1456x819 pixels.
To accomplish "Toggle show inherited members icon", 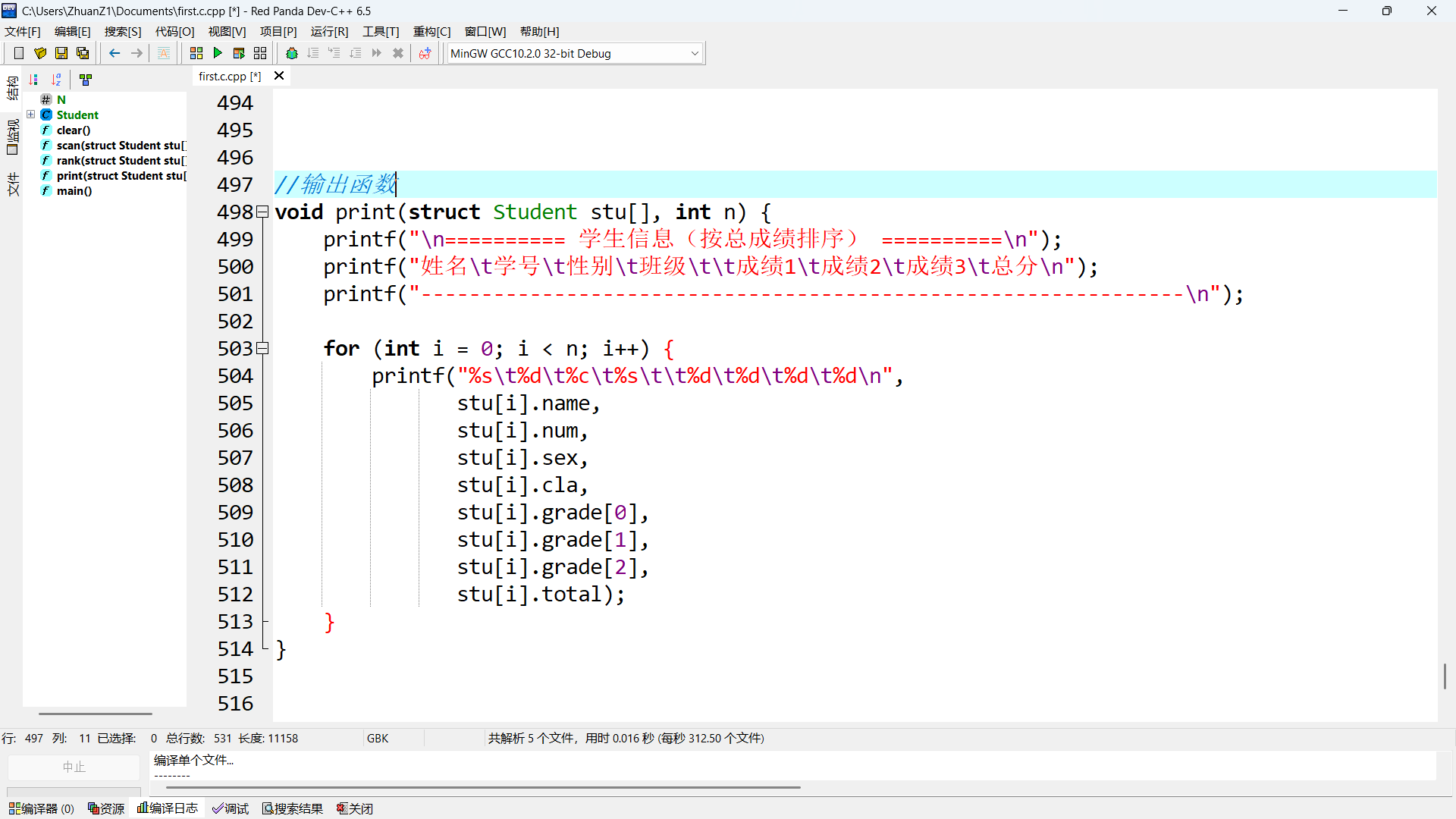I will [86, 80].
